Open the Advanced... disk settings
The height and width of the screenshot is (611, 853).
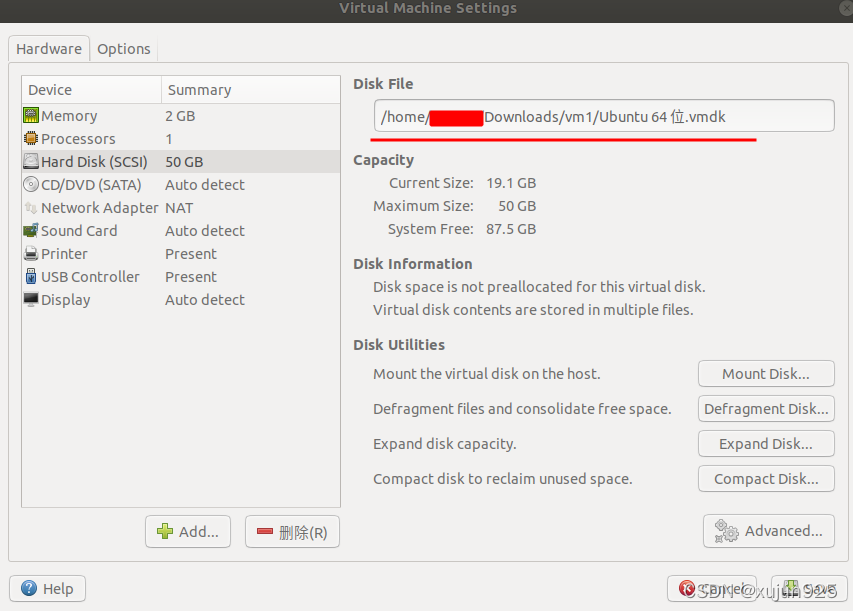pos(769,530)
